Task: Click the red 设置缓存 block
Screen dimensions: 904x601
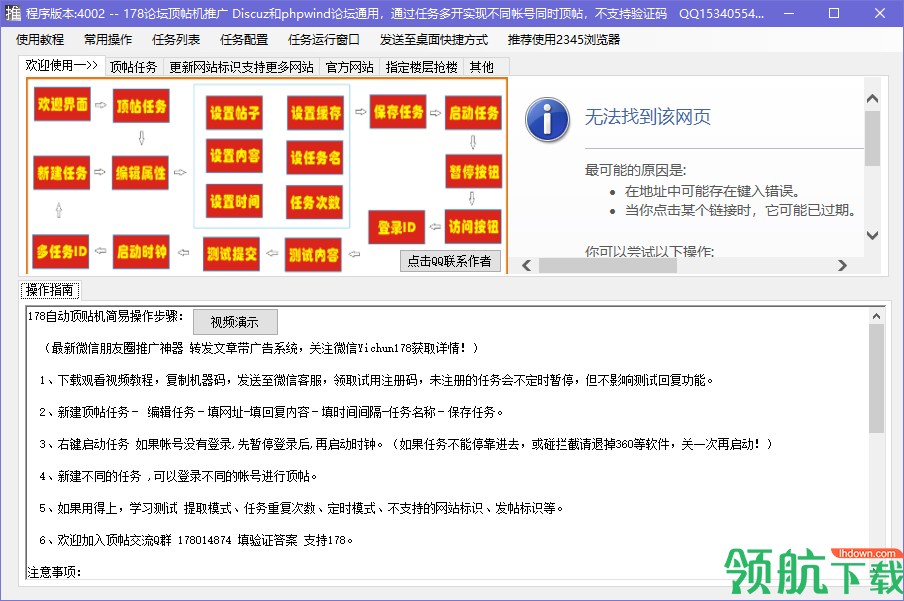Action: (315, 113)
